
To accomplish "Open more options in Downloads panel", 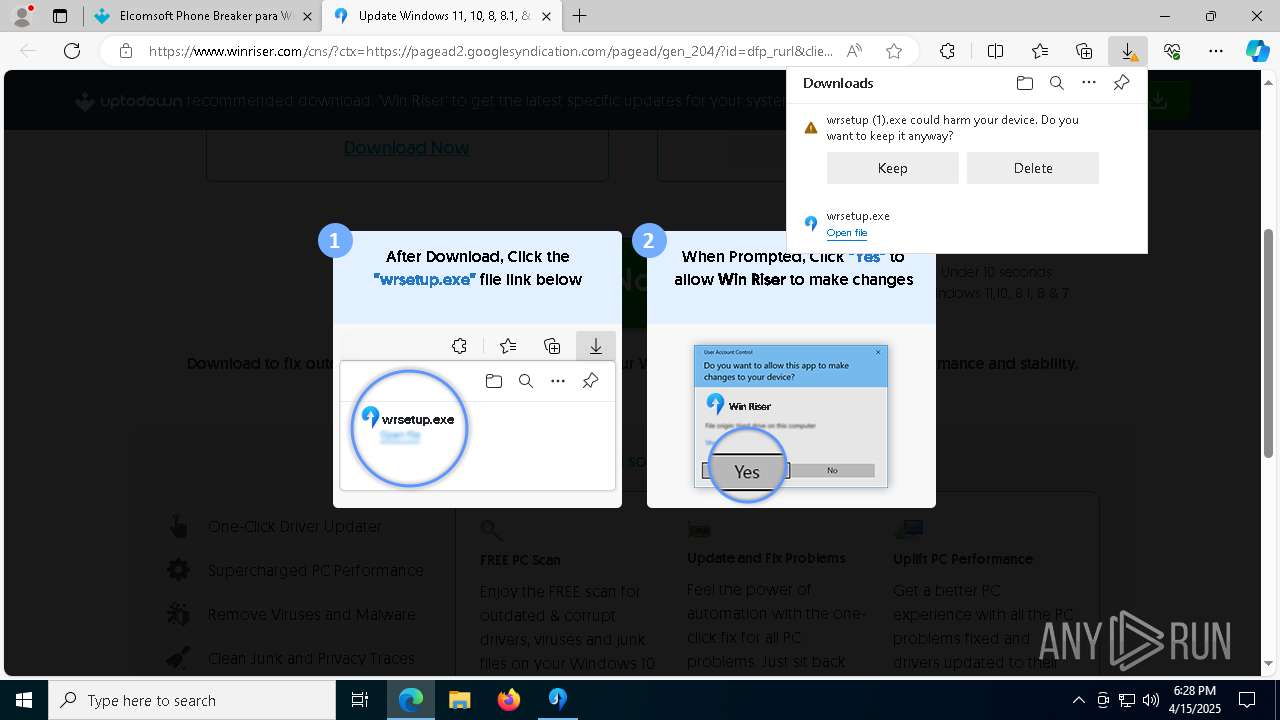I will tap(1089, 83).
